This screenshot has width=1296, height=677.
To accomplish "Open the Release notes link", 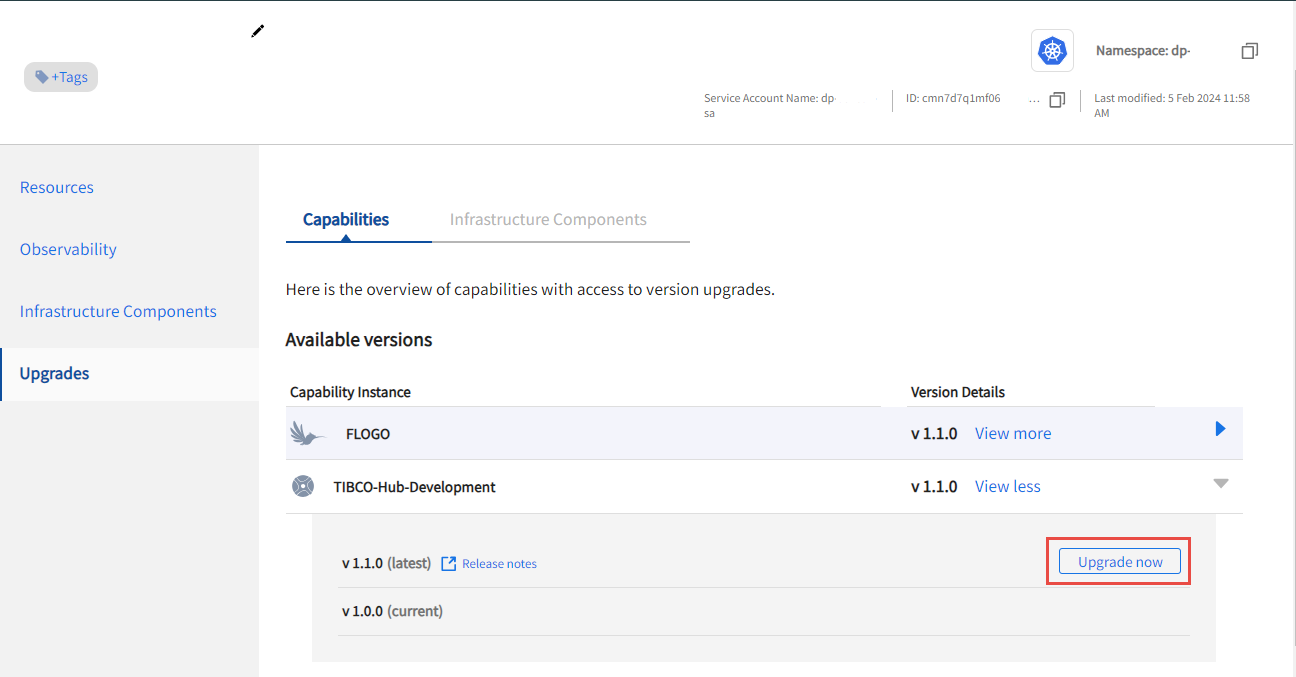I will (499, 564).
